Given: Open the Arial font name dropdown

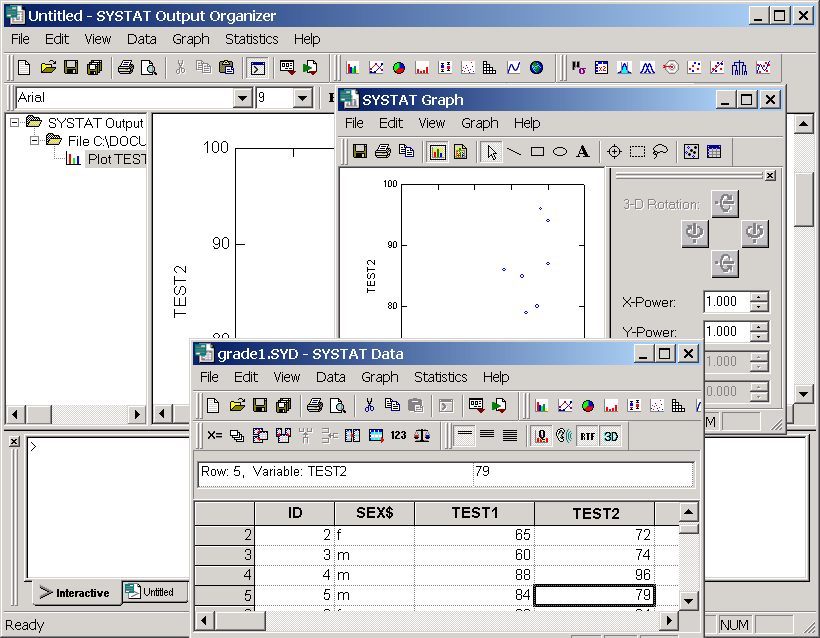Looking at the screenshot, I should tap(243, 98).
